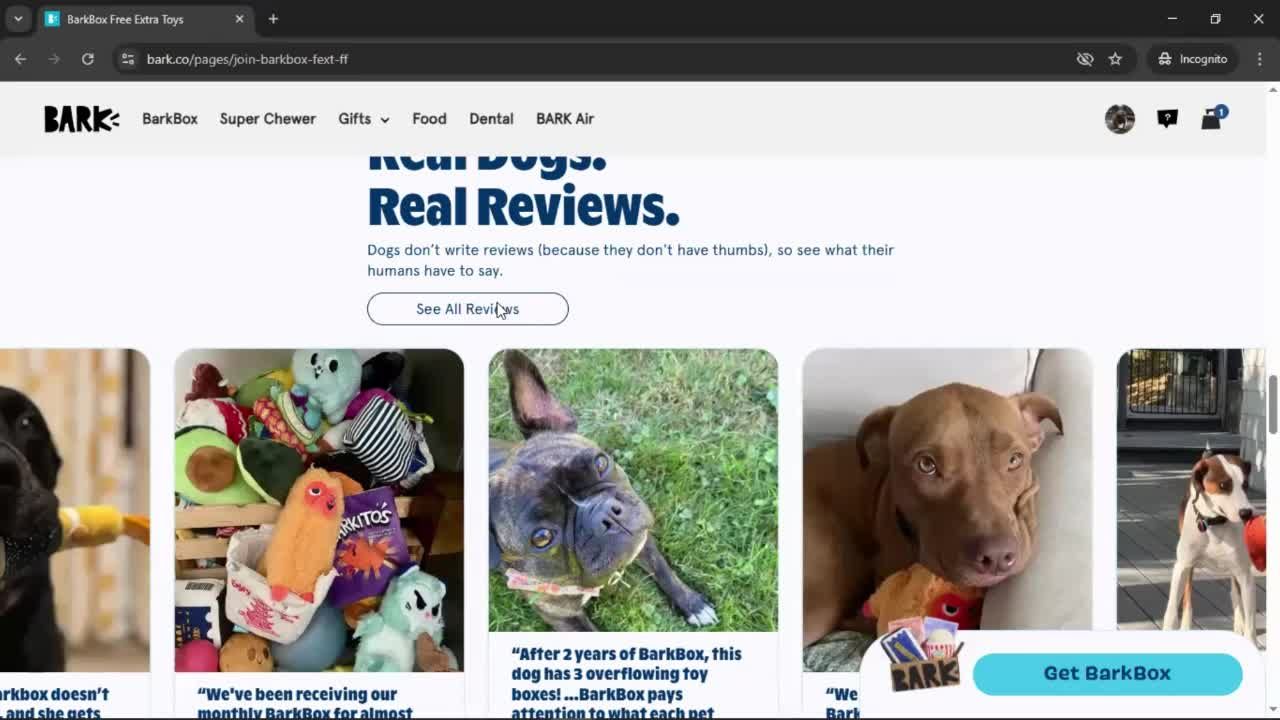1280x720 pixels.
Task: Click the BARK box illustration beside Get BarkBox
Action: [921, 656]
